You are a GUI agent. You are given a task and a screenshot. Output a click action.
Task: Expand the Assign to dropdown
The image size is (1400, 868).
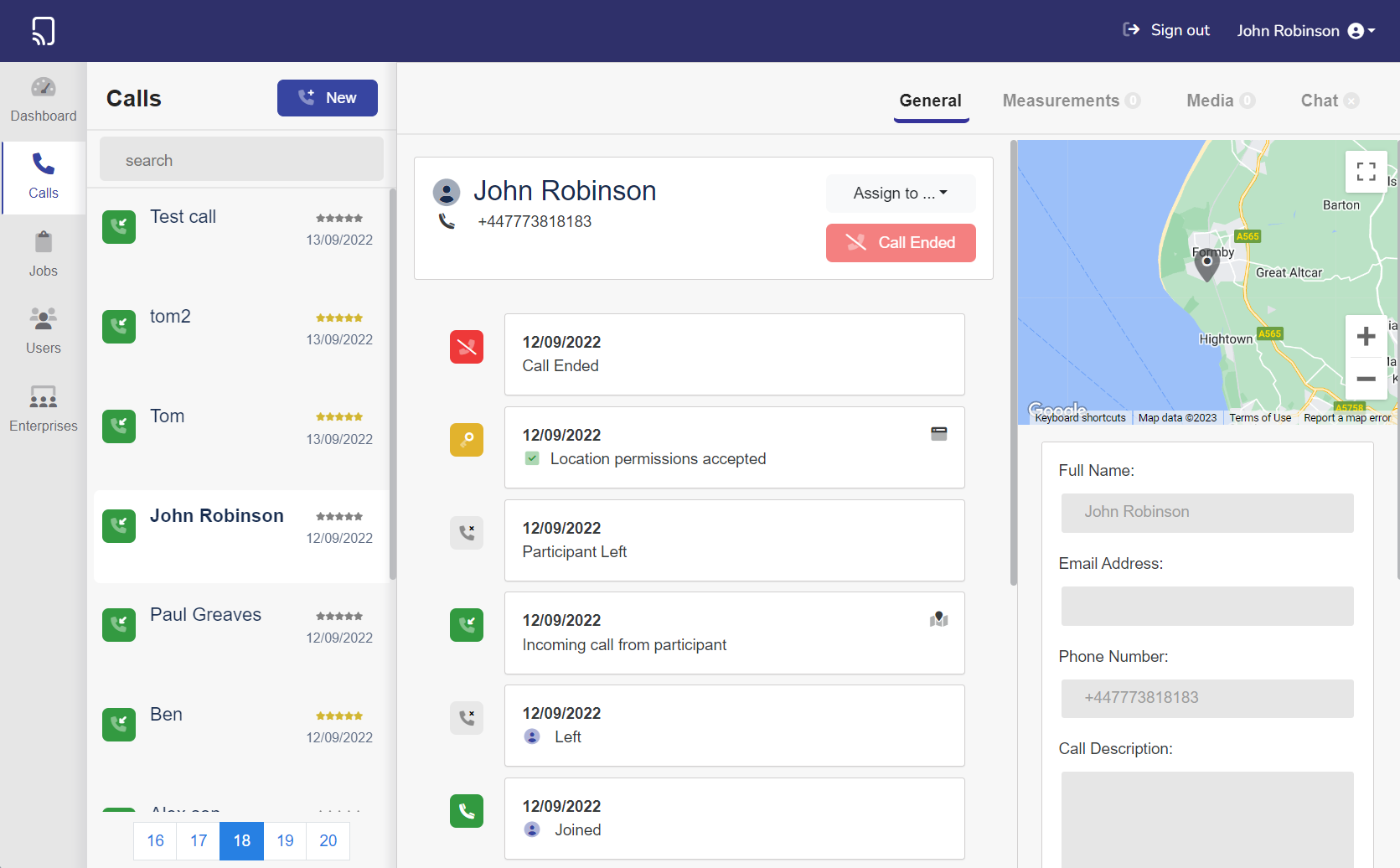[x=901, y=194]
